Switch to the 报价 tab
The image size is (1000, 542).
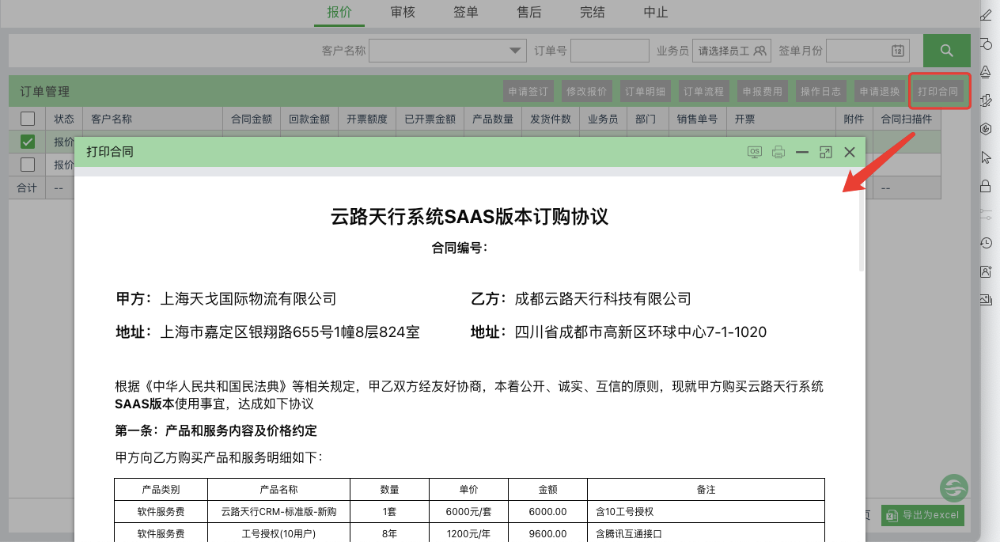[339, 12]
